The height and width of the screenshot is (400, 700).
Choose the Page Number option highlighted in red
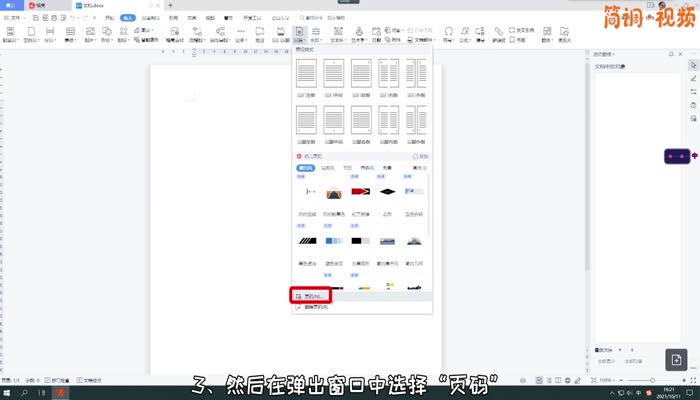point(310,296)
